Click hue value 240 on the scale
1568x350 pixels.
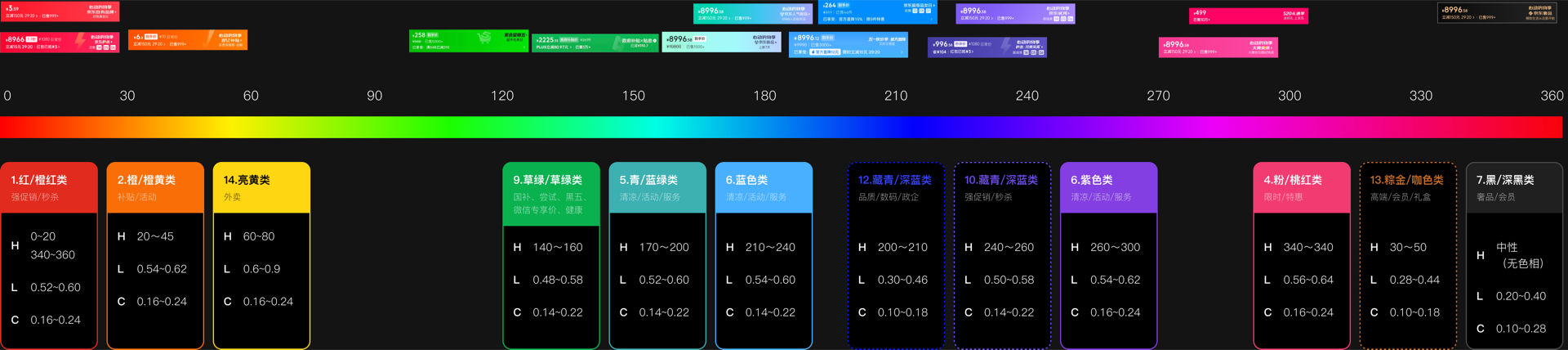[x=1027, y=96]
